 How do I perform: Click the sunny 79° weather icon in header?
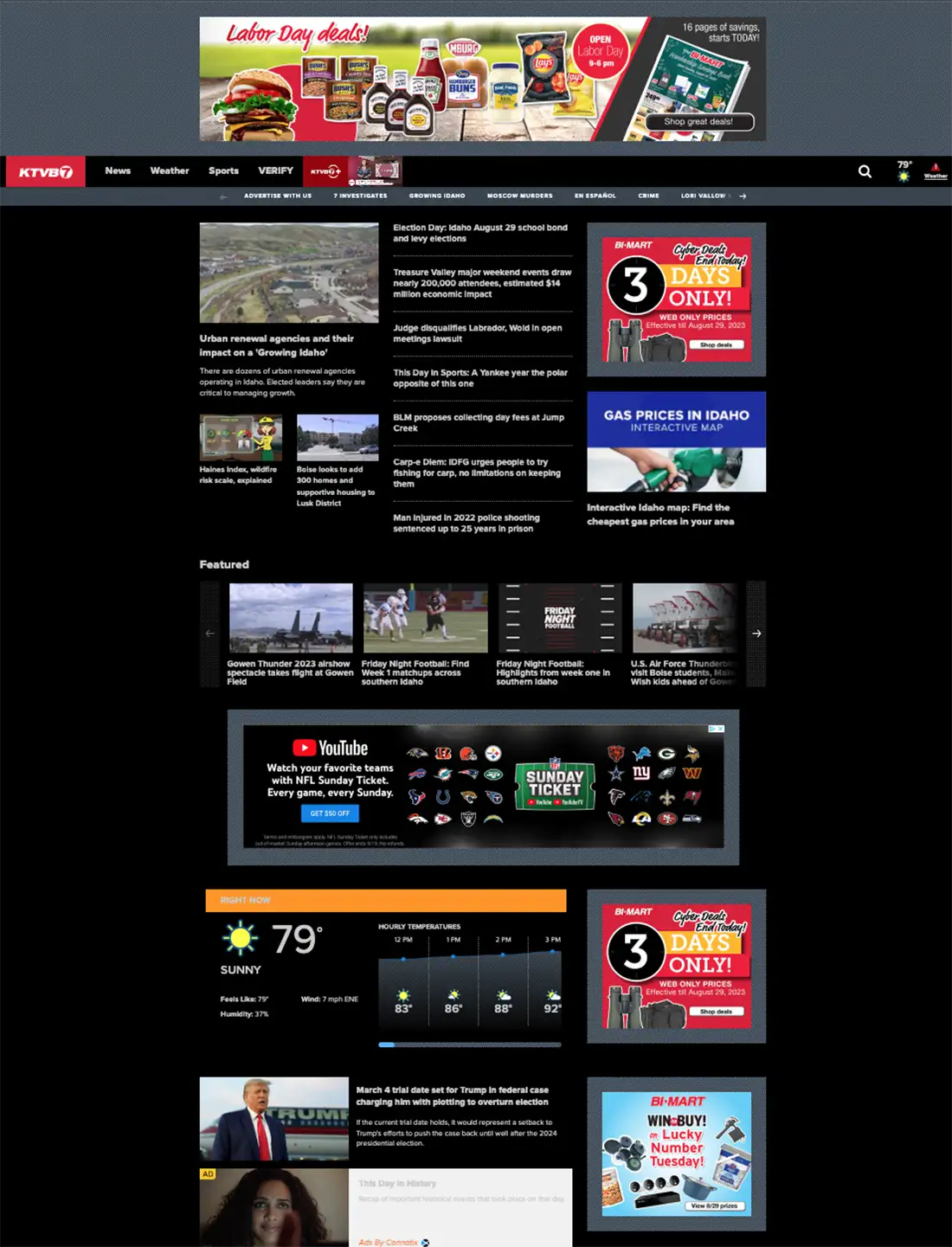[x=904, y=171]
